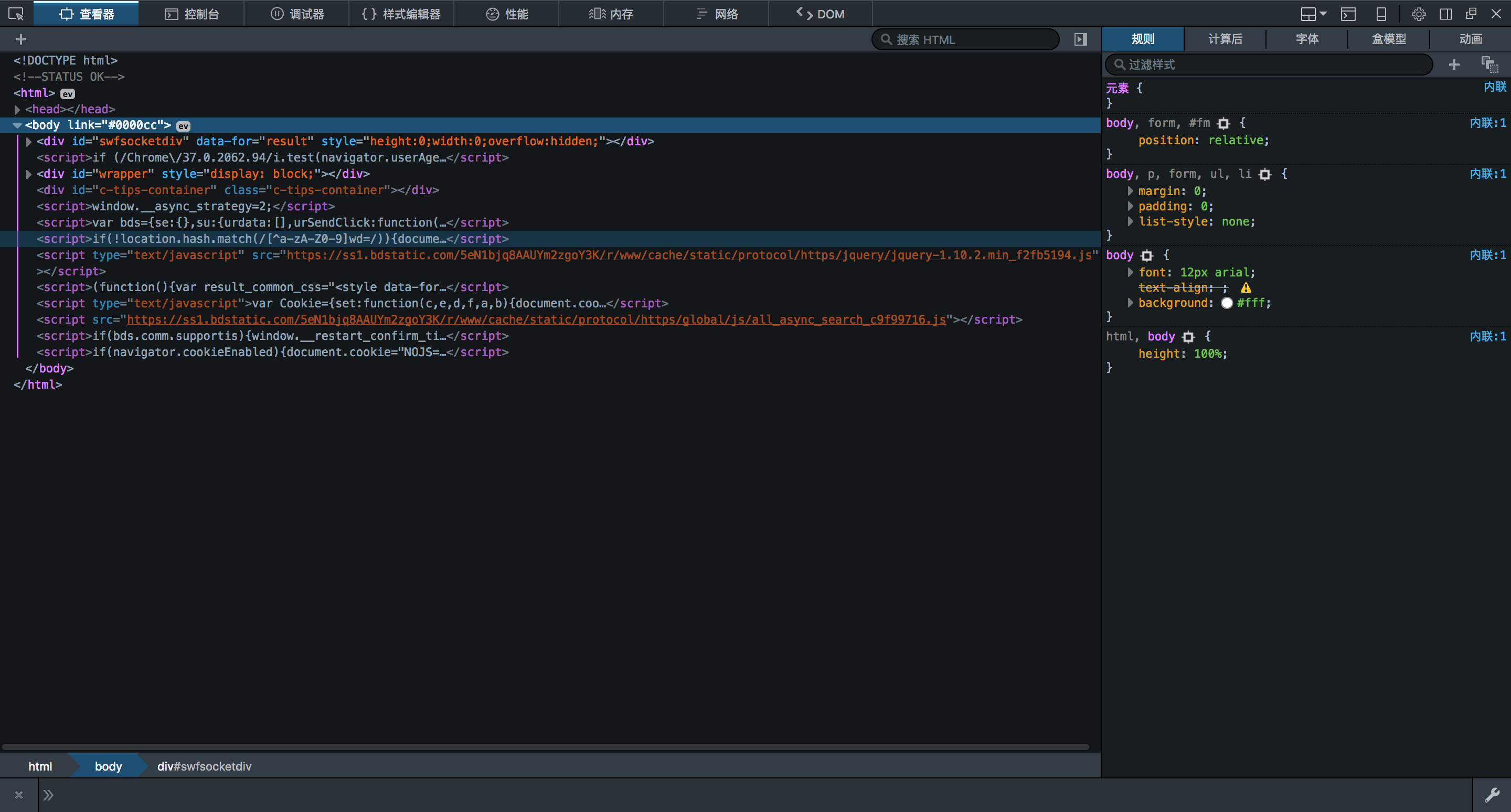Screen dimensions: 1511x812
Task: Open frame selector dropdown arrow
Action: [x=1323, y=14]
